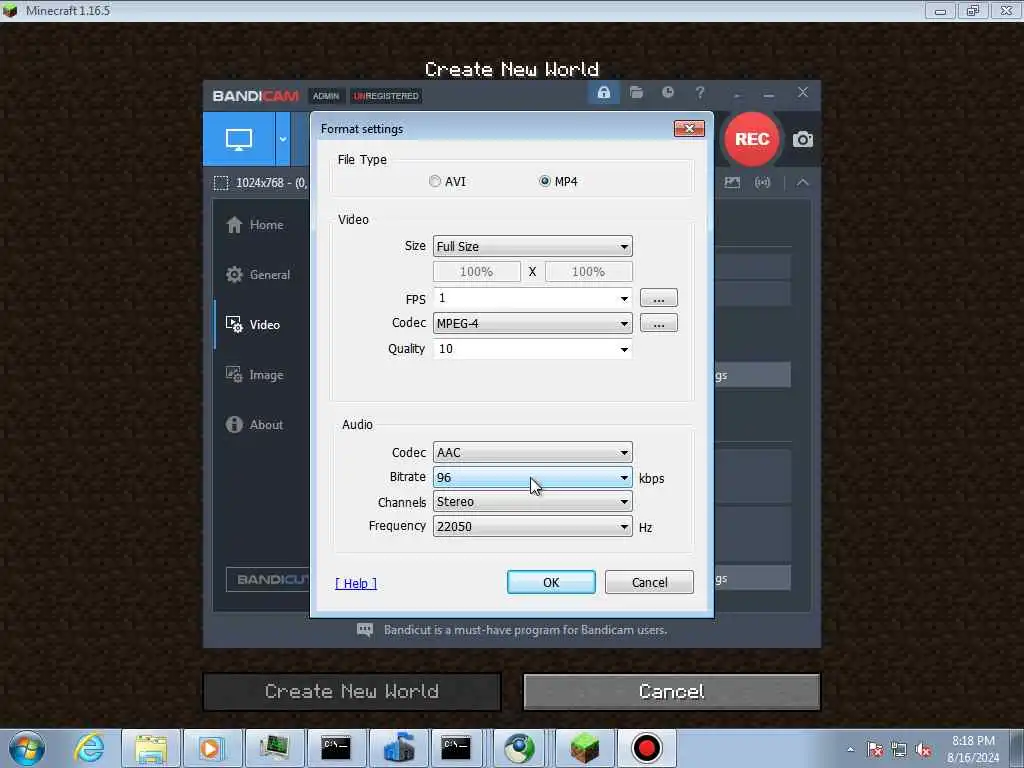1024x768 pixels.
Task: Click the 8:18 PM system clock
Action: pyautogui.click(x=972, y=741)
